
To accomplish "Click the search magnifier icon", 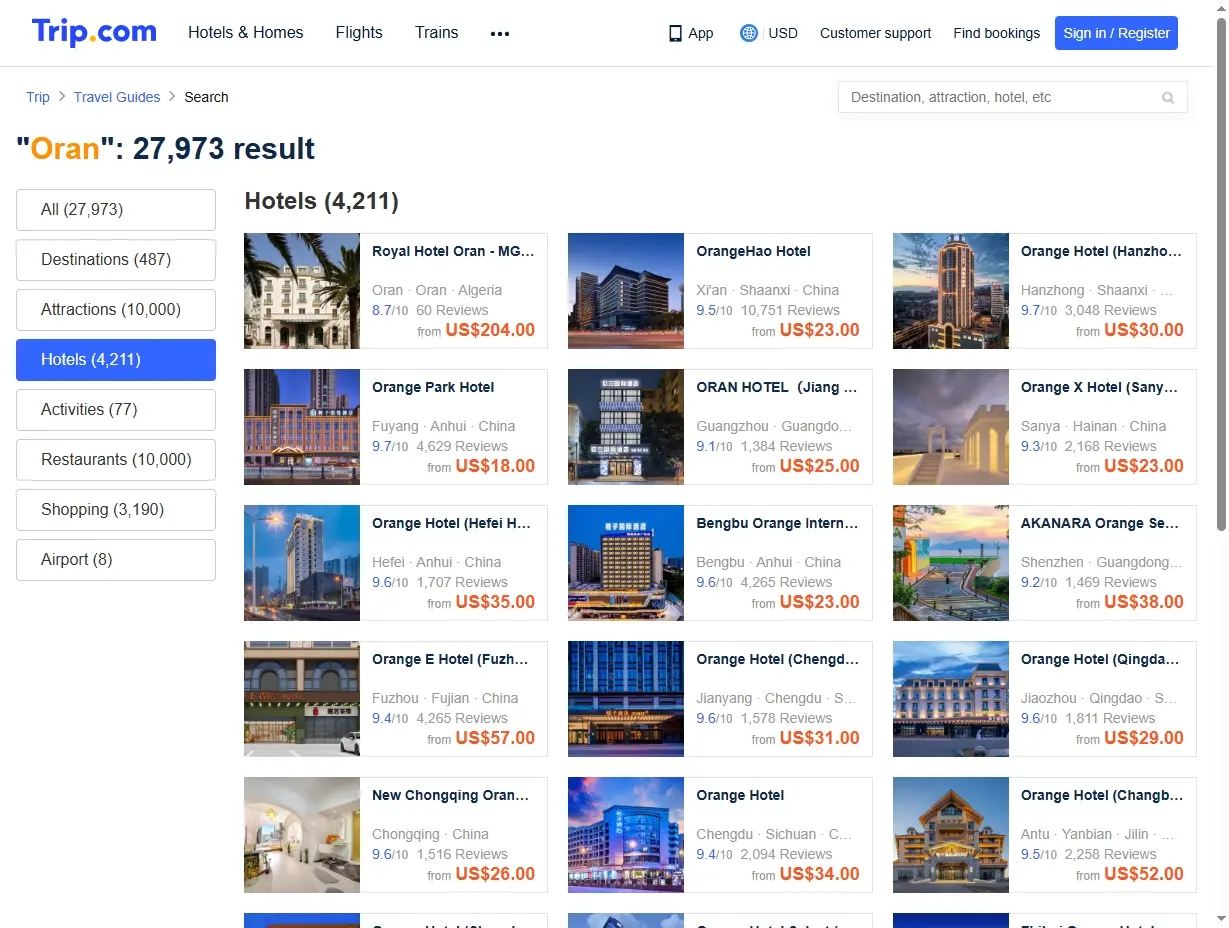I will pyautogui.click(x=1167, y=98).
